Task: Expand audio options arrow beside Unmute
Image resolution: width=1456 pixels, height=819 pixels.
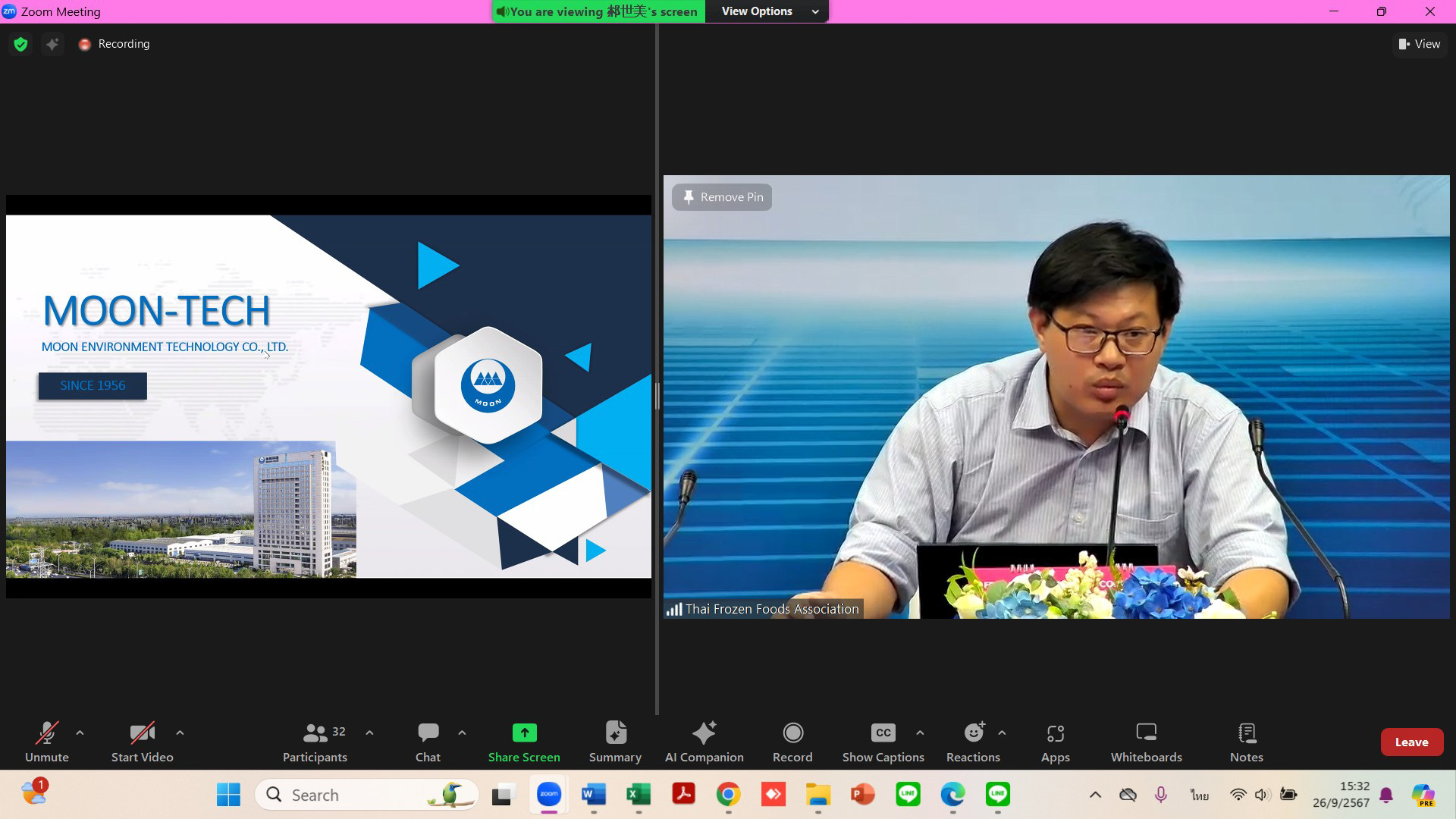Action: point(80,733)
